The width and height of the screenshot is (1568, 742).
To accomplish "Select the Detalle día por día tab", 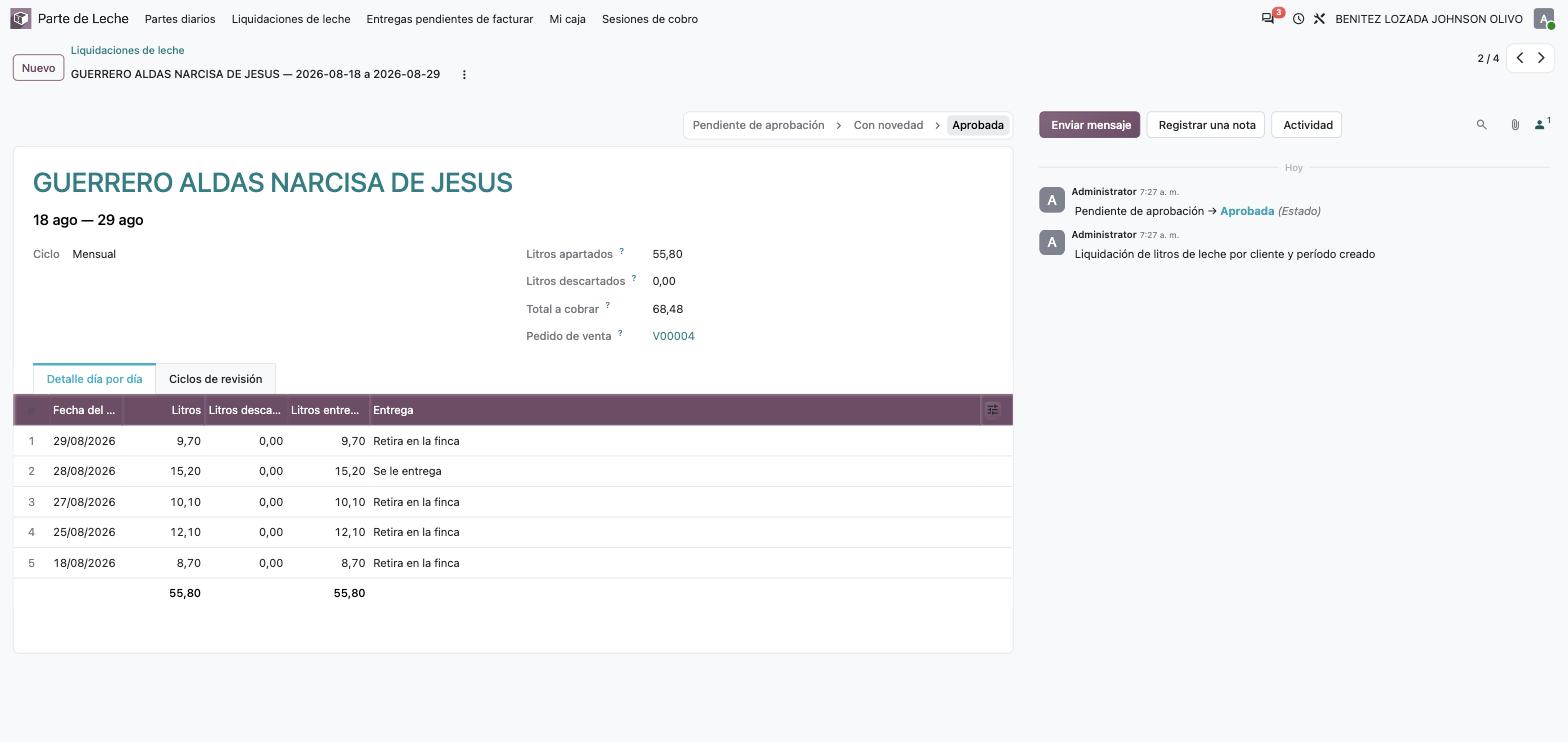I will coord(94,379).
